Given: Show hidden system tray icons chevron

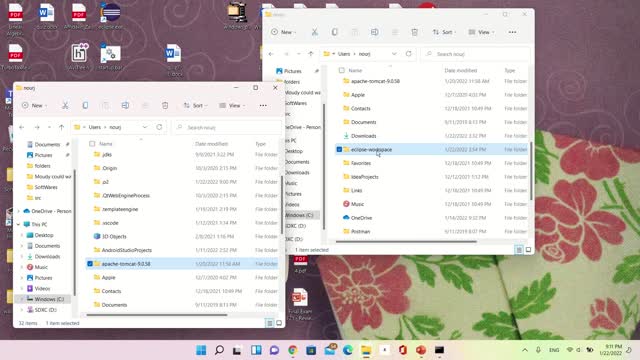Looking at the screenshot, I should point(525,350).
